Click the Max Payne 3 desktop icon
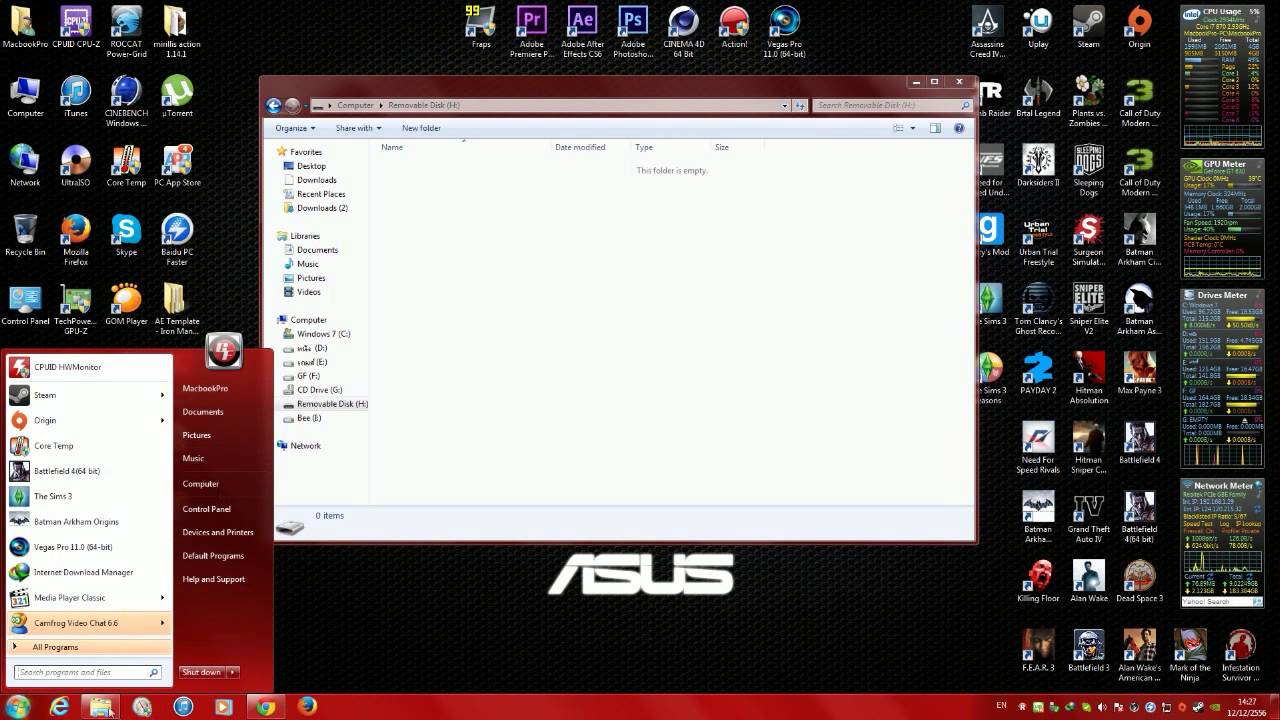Viewport: 1280px width, 720px height. [x=1139, y=374]
